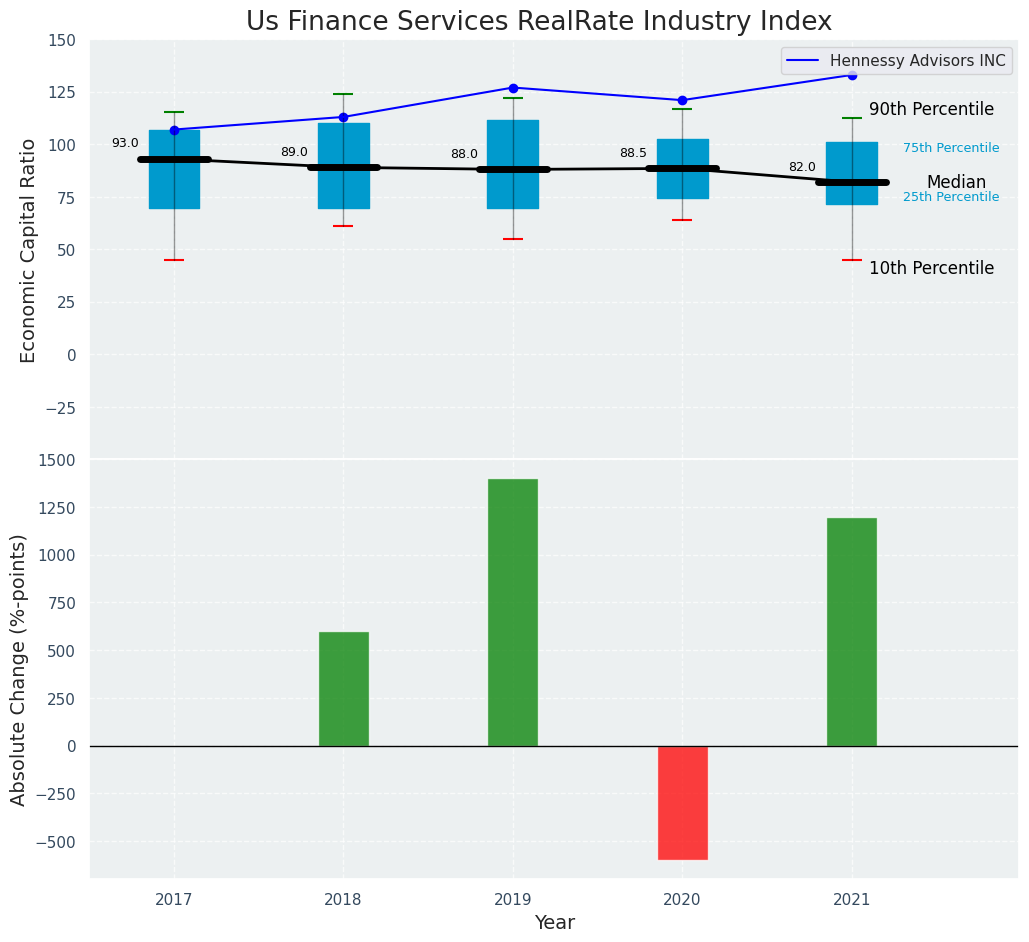Image resolution: width=1029 pixels, height=942 pixels.
Task: Click the Economic Capital Ratio axis label
Action: coord(28,250)
